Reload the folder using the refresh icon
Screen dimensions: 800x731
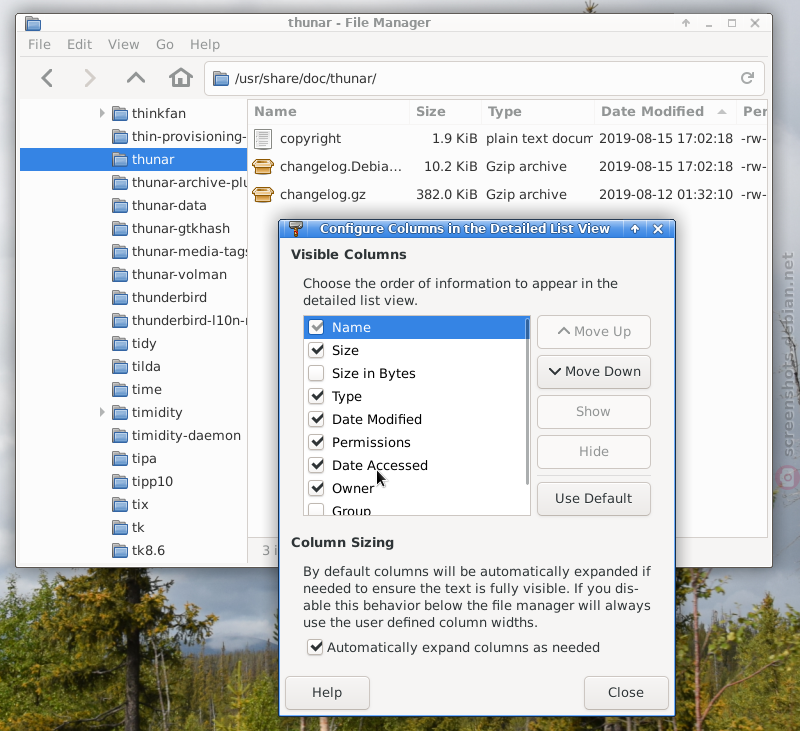pyautogui.click(x=747, y=78)
